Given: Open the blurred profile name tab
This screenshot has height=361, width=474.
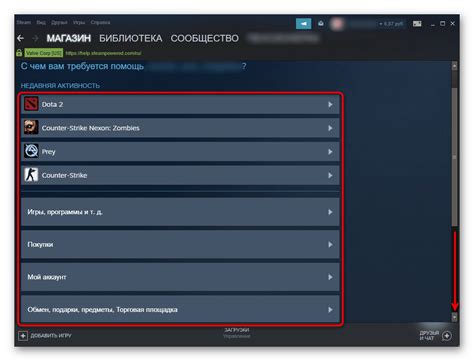Looking at the screenshot, I should (283, 38).
